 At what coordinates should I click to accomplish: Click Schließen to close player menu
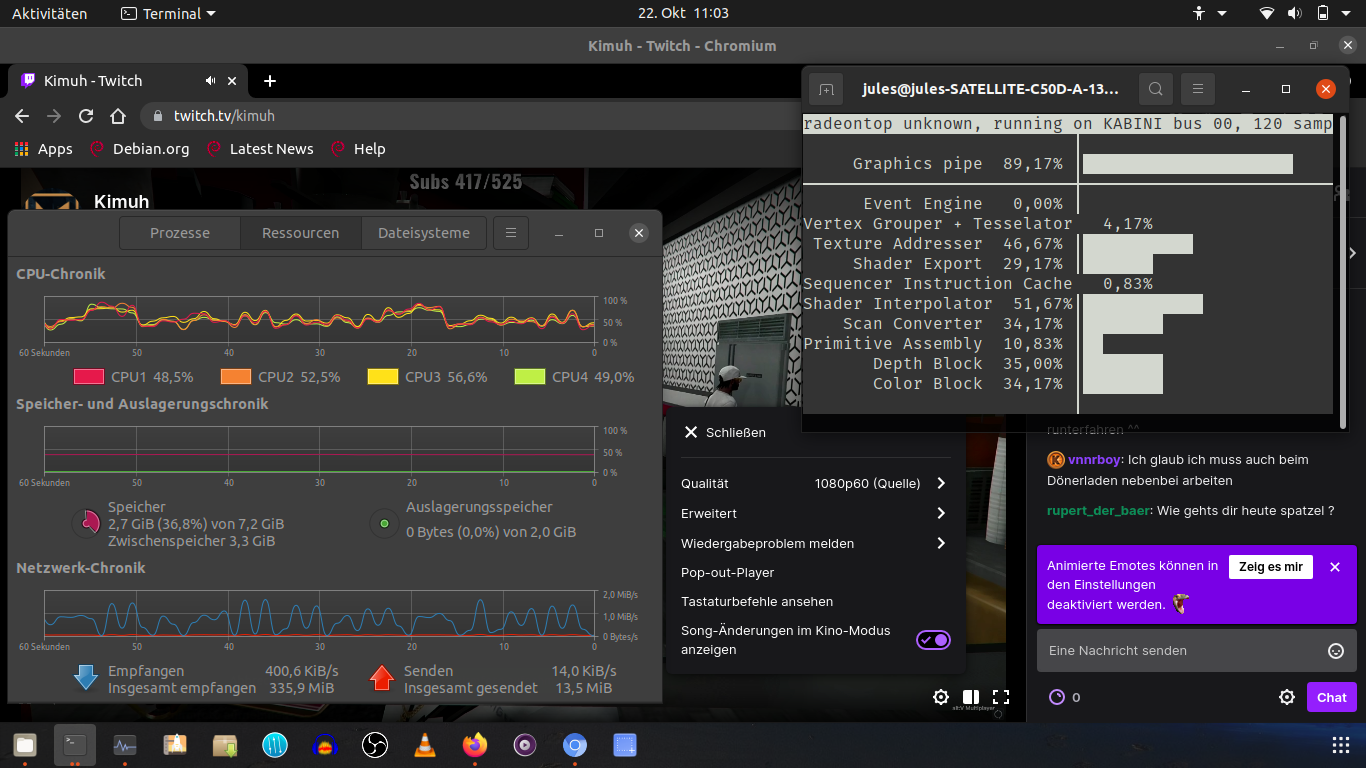pyautogui.click(x=725, y=432)
